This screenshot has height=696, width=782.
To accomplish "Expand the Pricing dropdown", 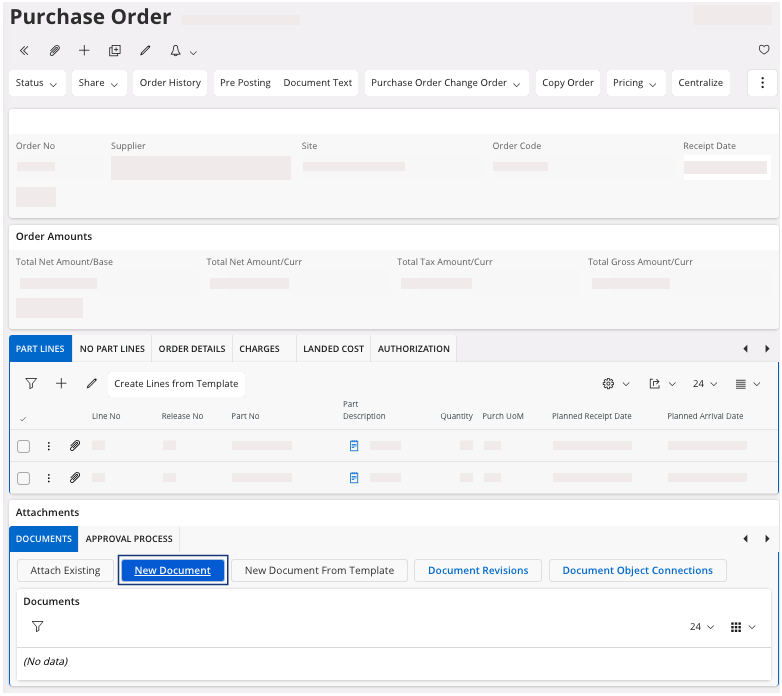I will point(636,83).
